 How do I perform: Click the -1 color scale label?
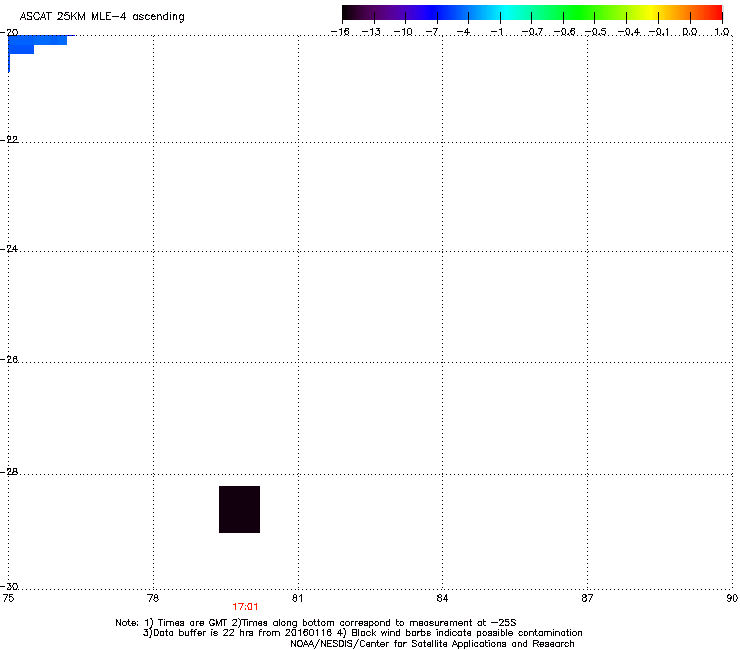coord(497,32)
